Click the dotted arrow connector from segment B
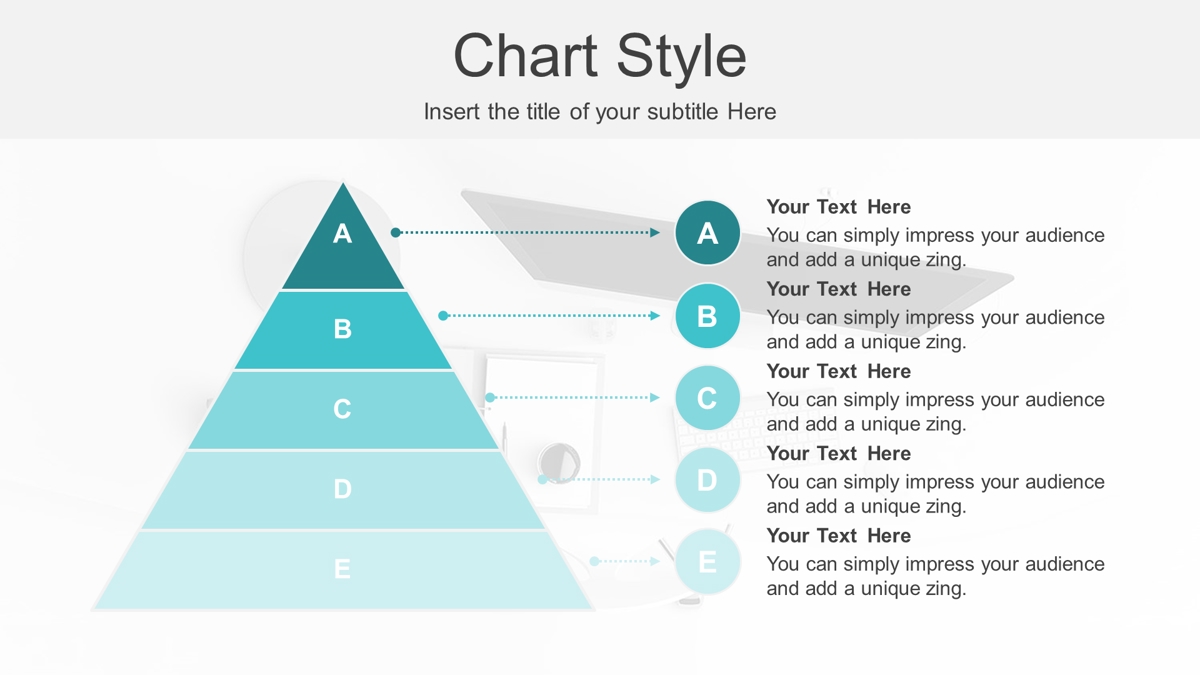 click(550, 315)
